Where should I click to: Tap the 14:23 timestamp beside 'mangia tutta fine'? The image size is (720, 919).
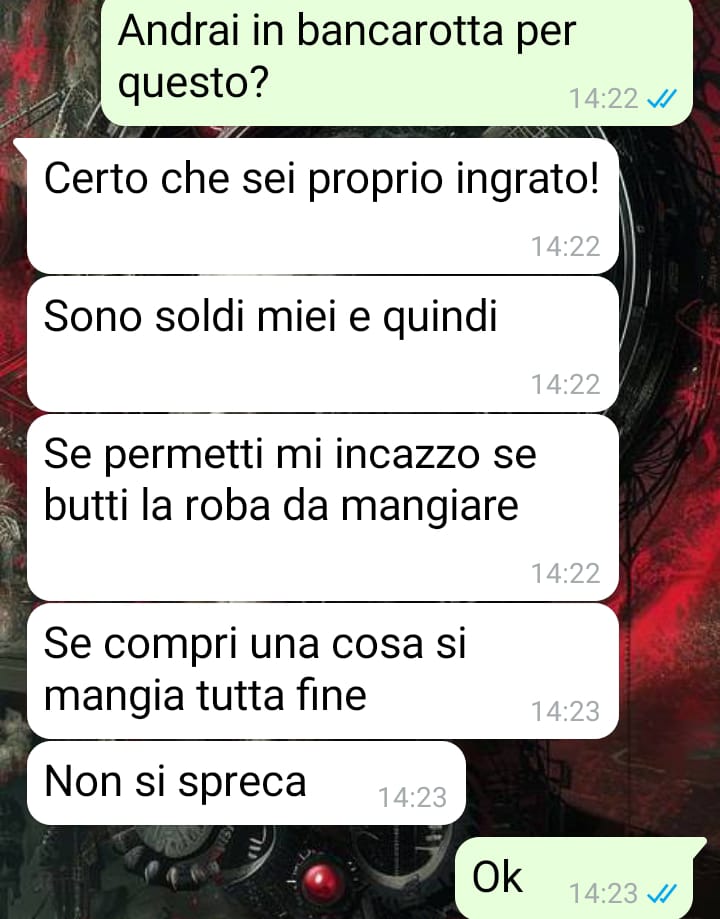coord(565,712)
